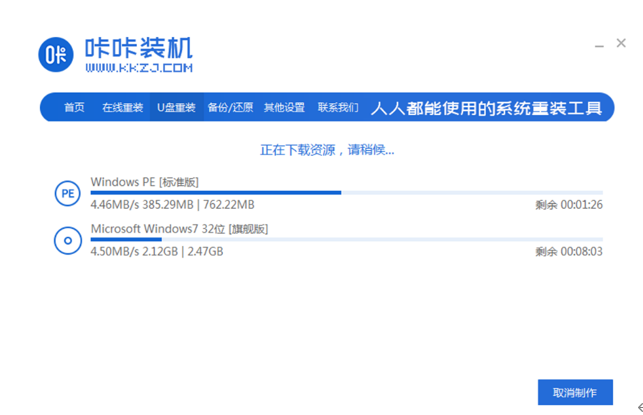Click the label Windows PE [标准版]
The height and width of the screenshot is (415, 643).
(x=144, y=182)
